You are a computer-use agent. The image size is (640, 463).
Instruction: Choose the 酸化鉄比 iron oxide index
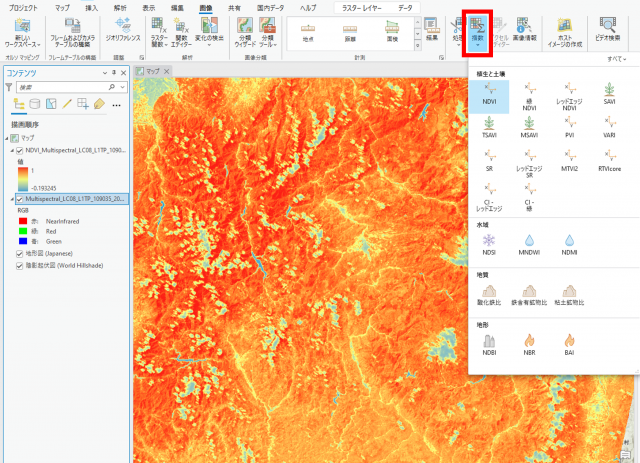pos(489,295)
